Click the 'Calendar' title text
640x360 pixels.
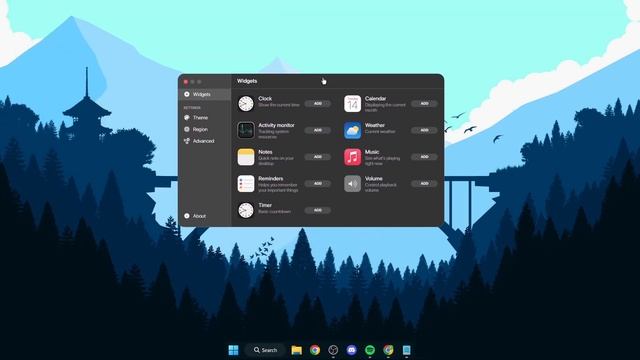tap(376, 99)
